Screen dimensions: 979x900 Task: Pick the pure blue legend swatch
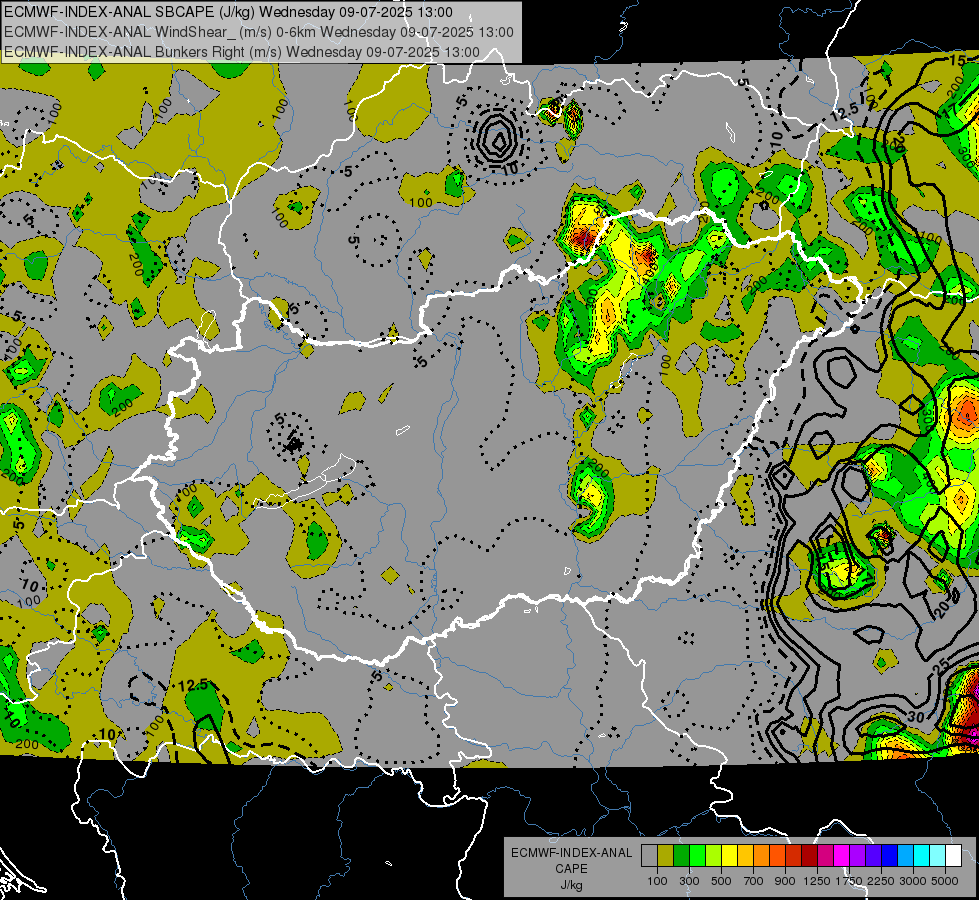click(890, 856)
